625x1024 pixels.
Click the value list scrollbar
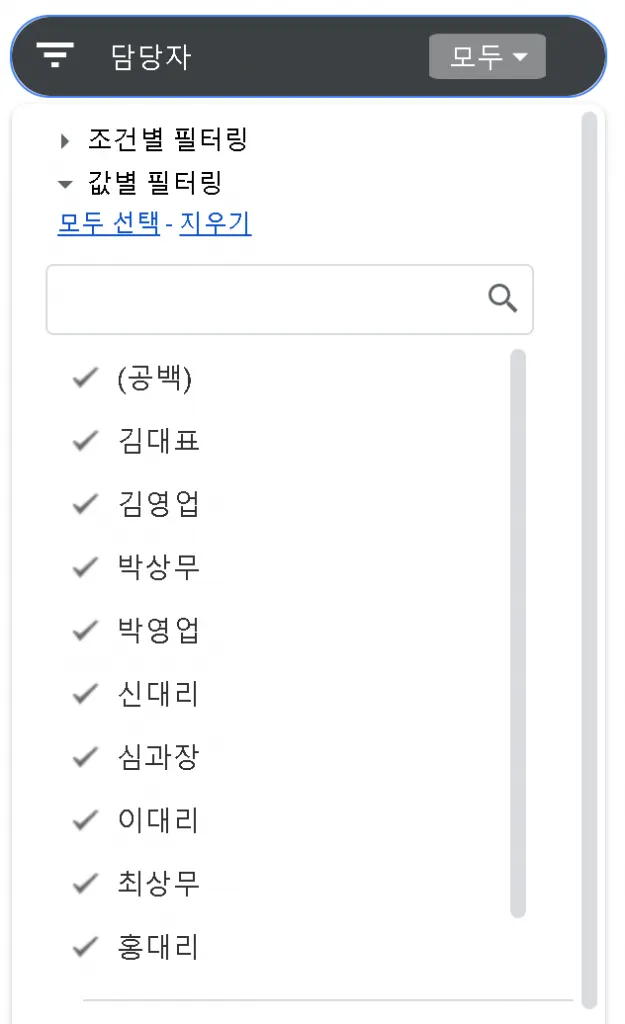point(518,632)
